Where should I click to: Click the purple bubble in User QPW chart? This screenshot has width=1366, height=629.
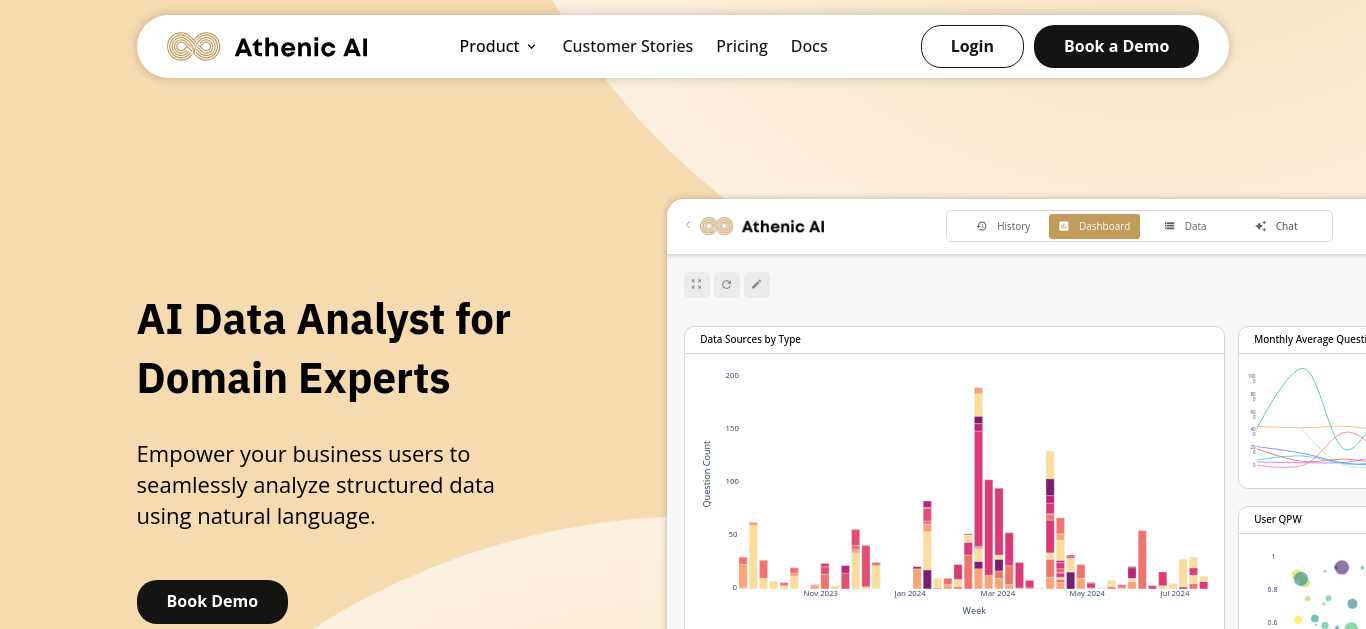coord(1342,567)
